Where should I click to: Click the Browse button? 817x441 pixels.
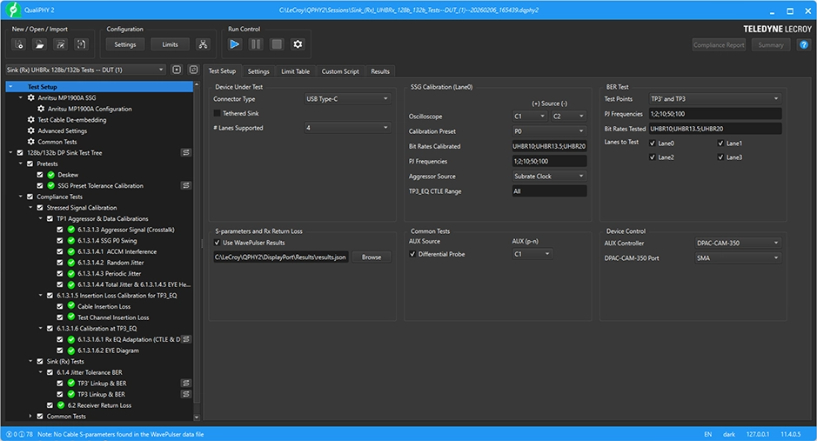point(371,257)
